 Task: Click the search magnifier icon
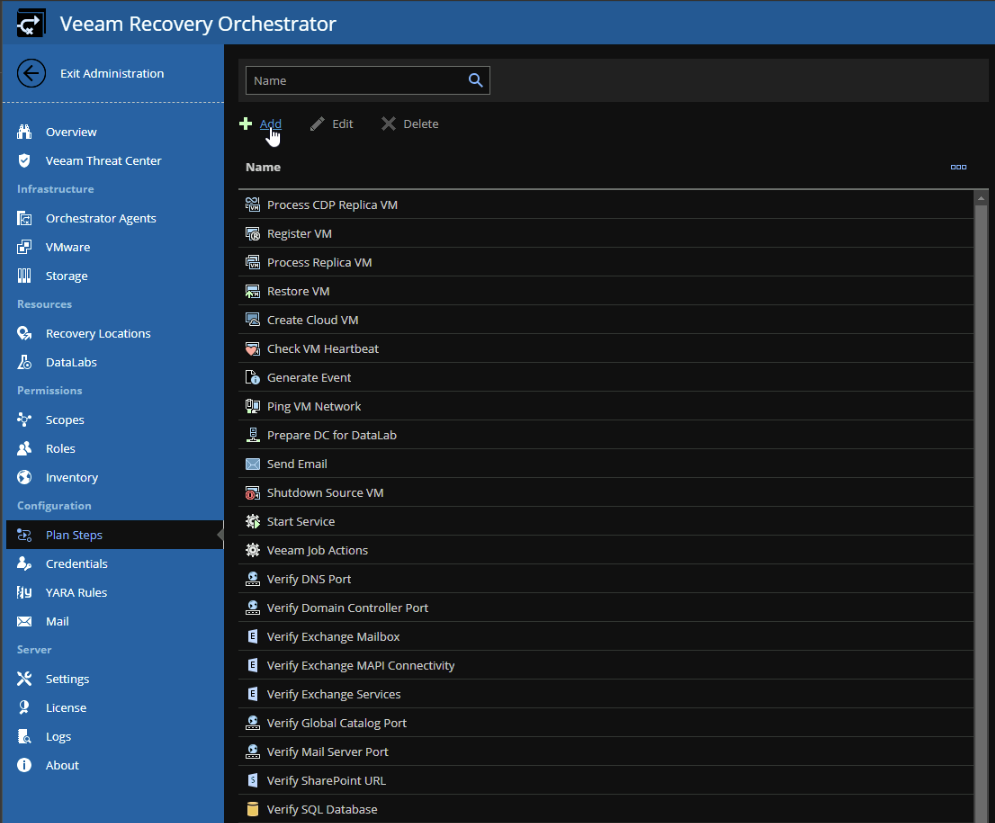(475, 81)
